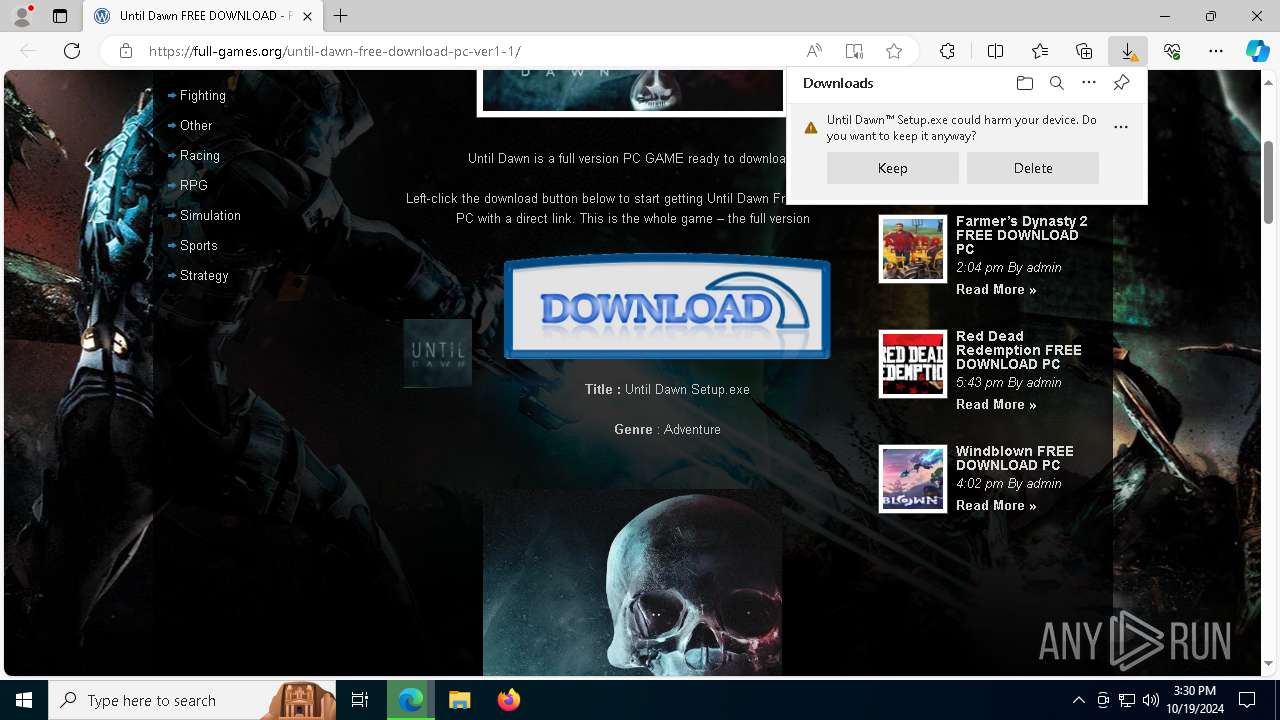Click the taskbar search box
1280x720 pixels.
tap(192, 700)
